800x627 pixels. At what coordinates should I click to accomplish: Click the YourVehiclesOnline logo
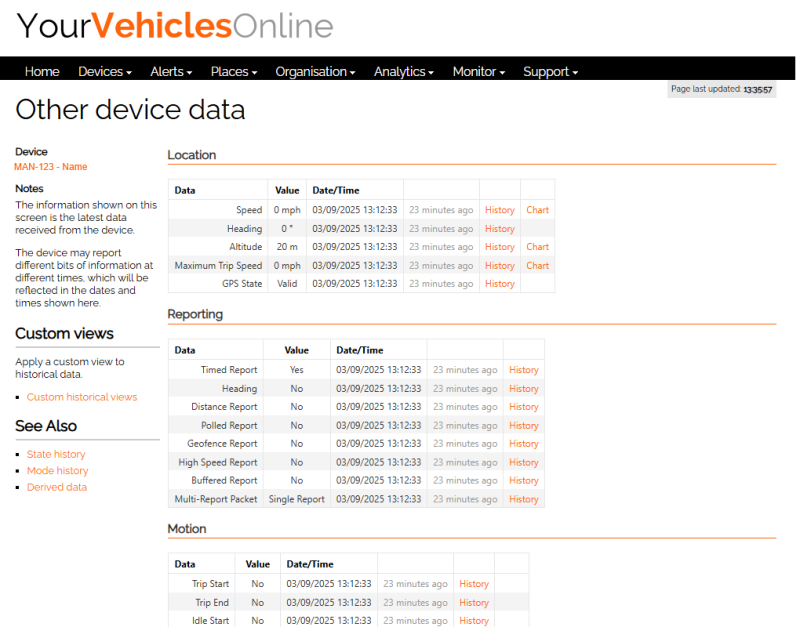pyautogui.click(x=175, y=26)
